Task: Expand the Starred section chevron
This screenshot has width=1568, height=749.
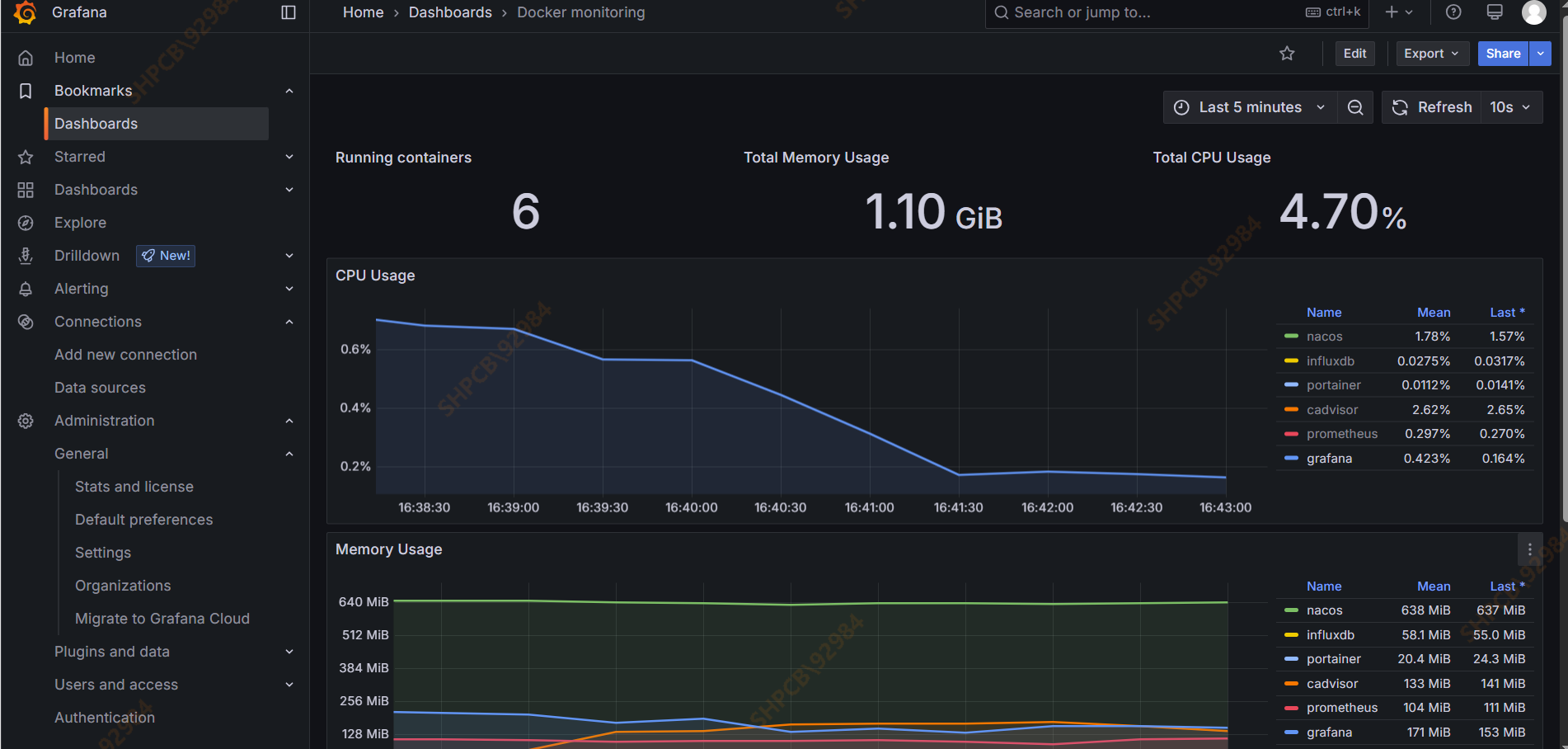Action: tap(289, 157)
